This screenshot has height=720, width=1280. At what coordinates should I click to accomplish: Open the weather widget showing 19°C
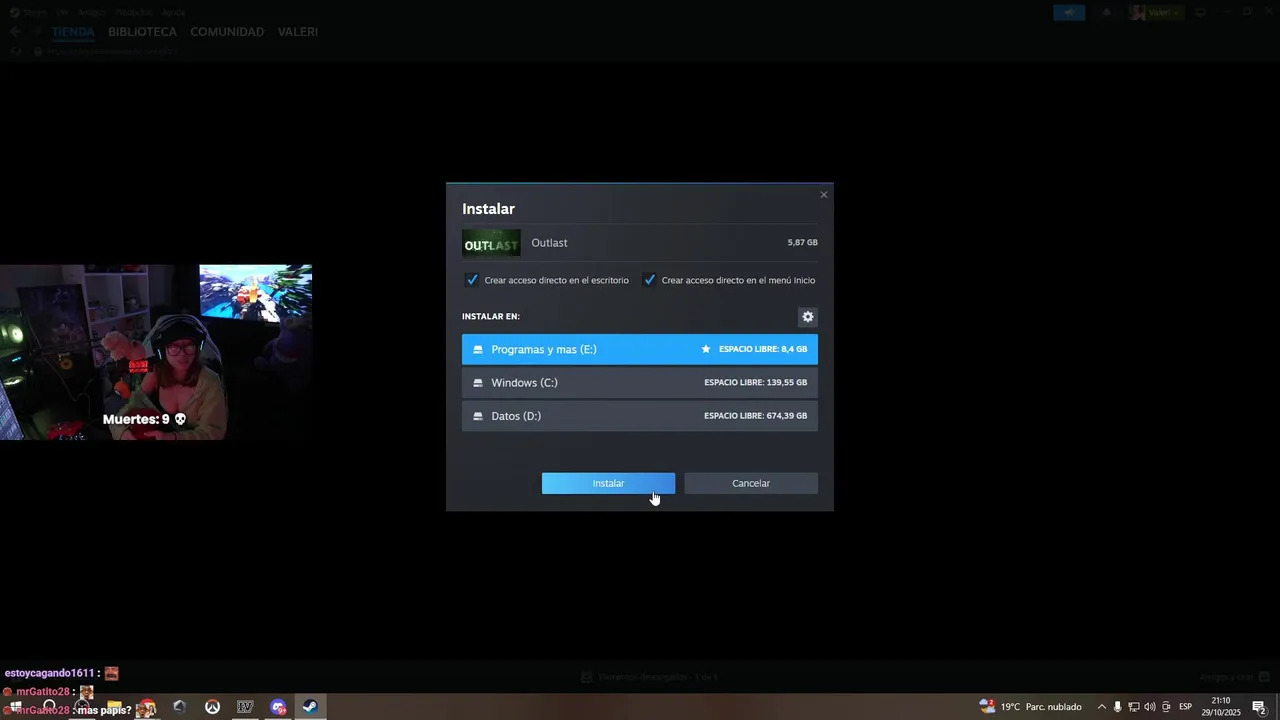coord(1031,707)
